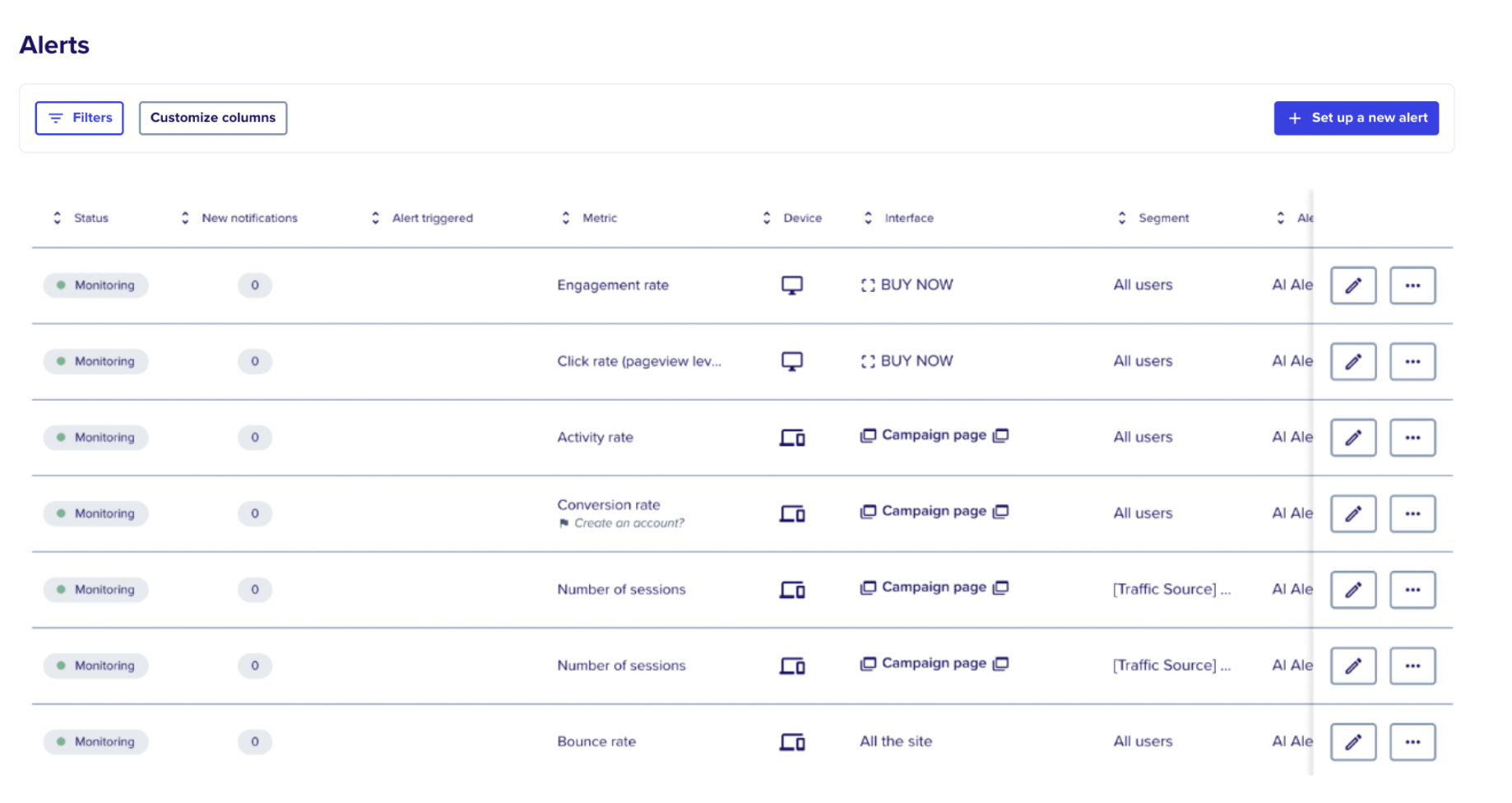This screenshot has height=803, width=1512.
Task: Open more options for Engagement rate alert
Action: click(1412, 285)
